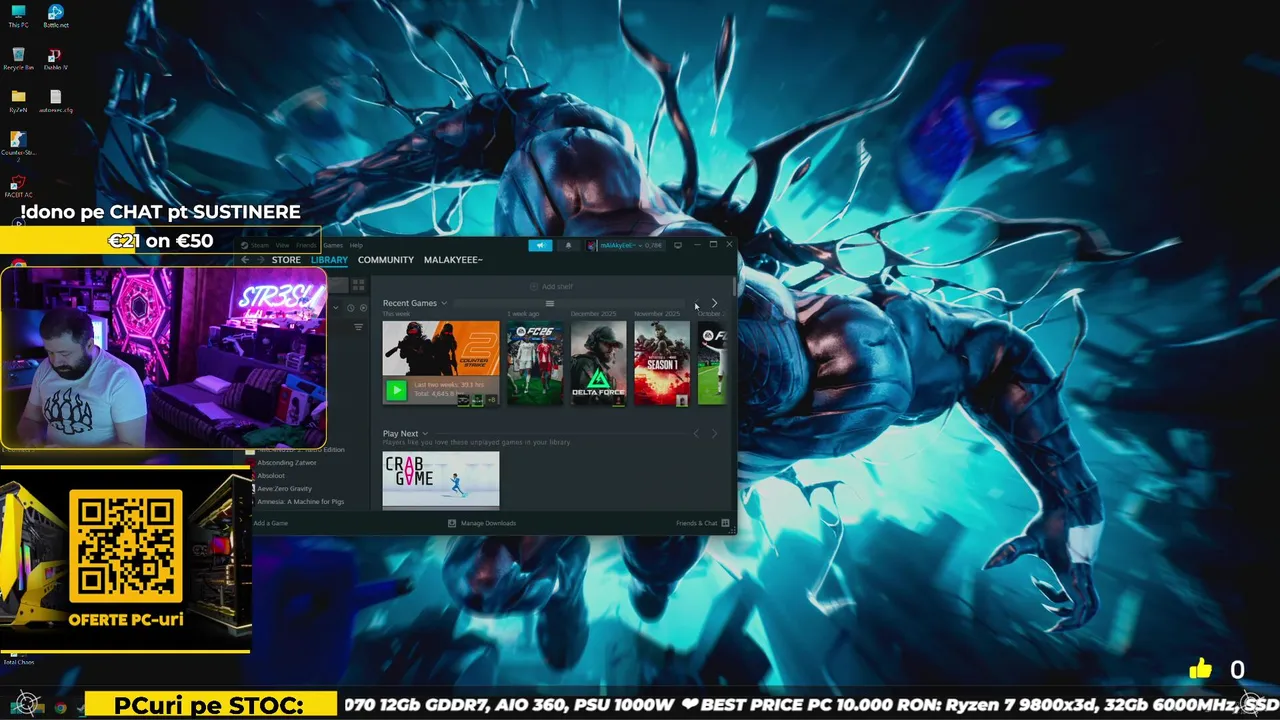The height and width of the screenshot is (720, 1280).
Task: Open the Battle.net desktop shortcut
Action: click(x=55, y=16)
